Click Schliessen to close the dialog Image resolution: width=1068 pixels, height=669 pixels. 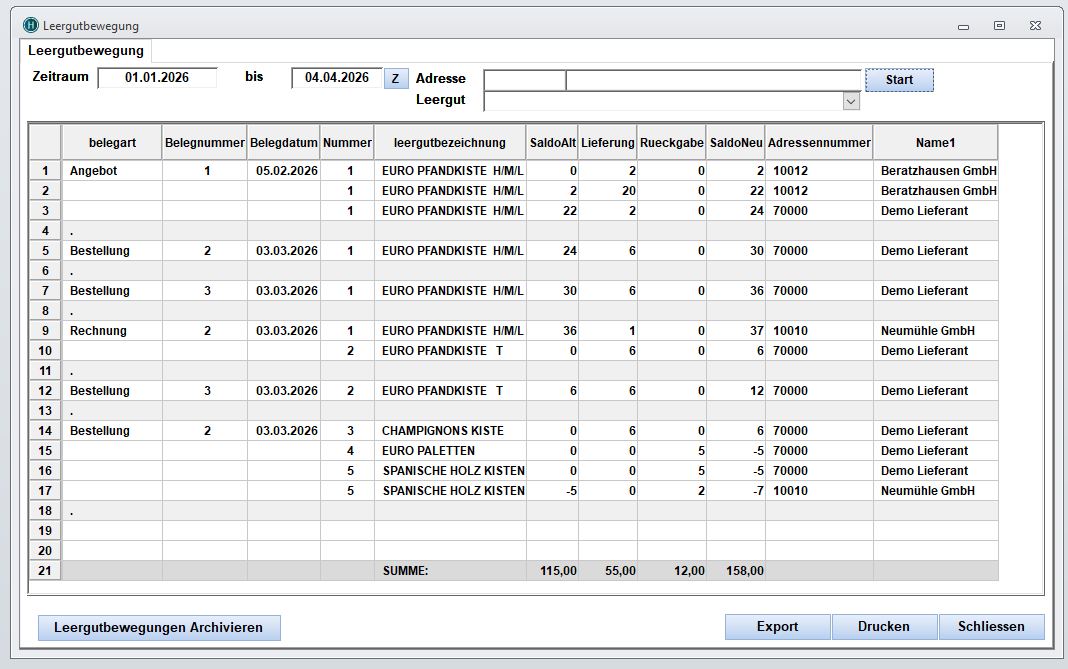click(991, 627)
